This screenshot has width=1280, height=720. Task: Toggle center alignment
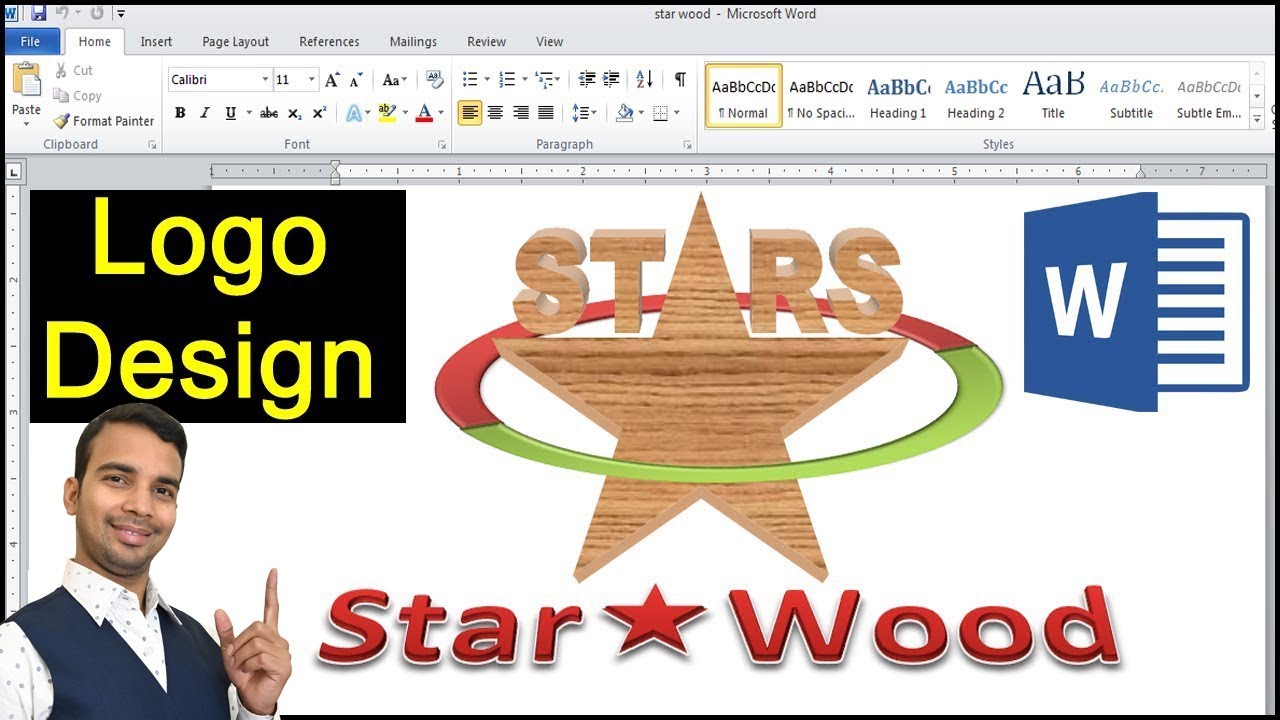coord(495,113)
